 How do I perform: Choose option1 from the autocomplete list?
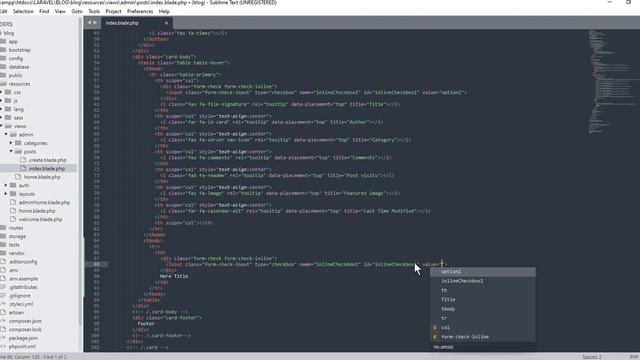(483, 272)
